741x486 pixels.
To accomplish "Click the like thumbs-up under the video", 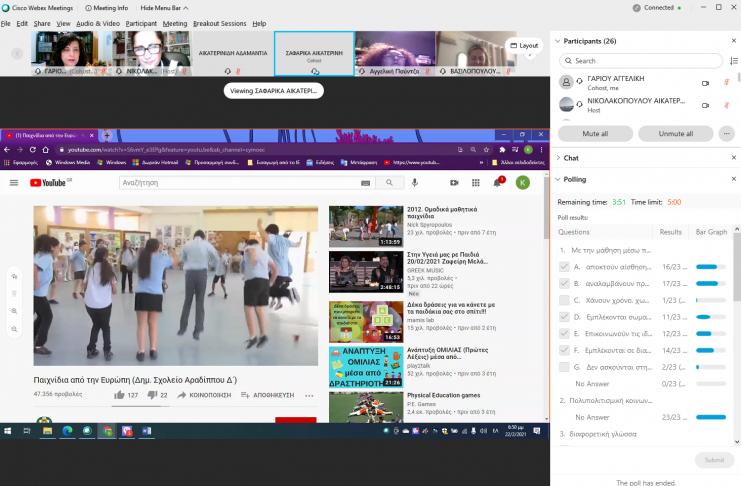I will point(119,395).
